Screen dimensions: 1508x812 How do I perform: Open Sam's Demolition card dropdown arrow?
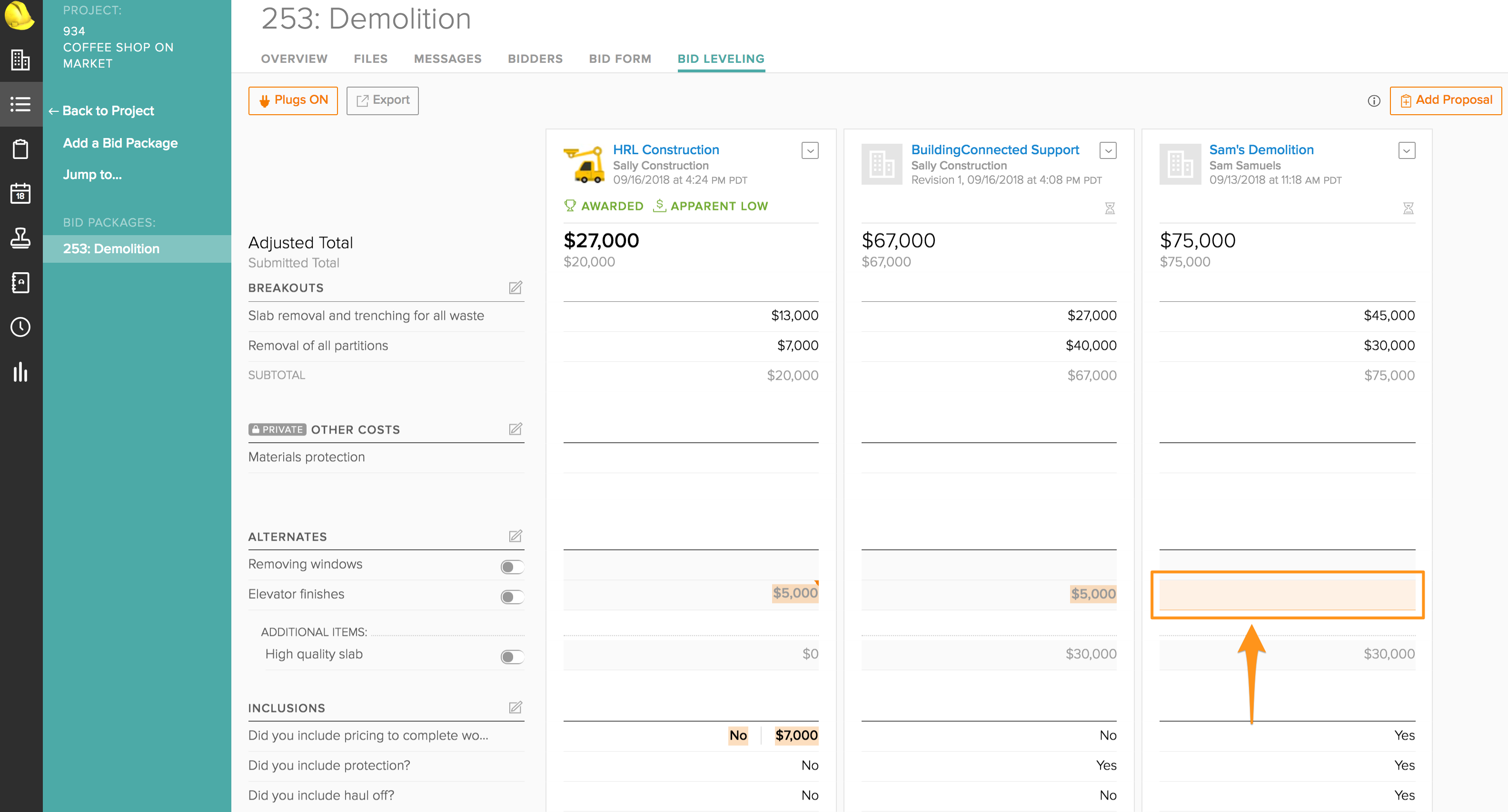[x=1406, y=150]
